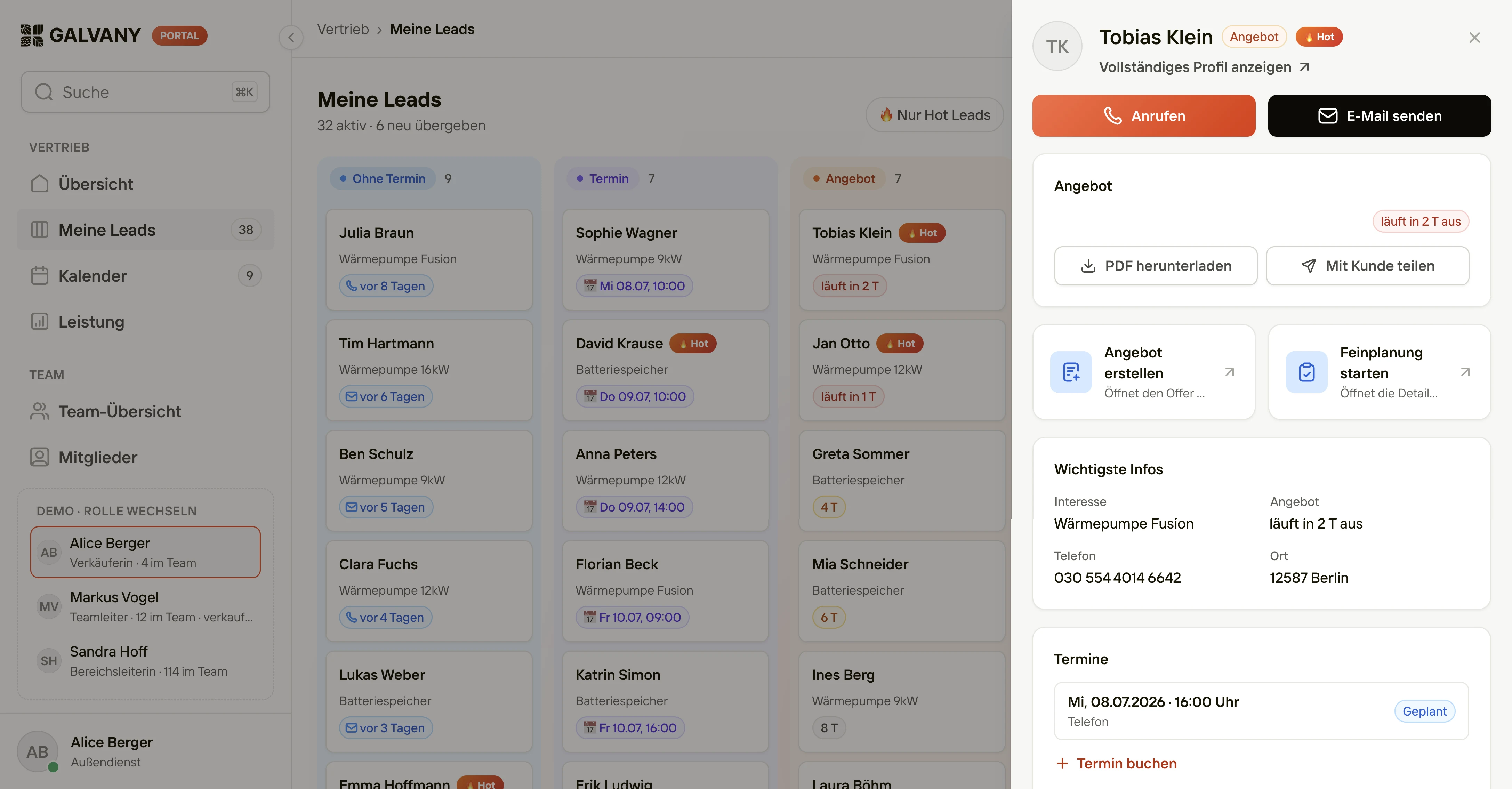Switch role to Sandra Hoff Bereichsleiterin
The height and width of the screenshot is (789, 1512).
click(x=146, y=661)
